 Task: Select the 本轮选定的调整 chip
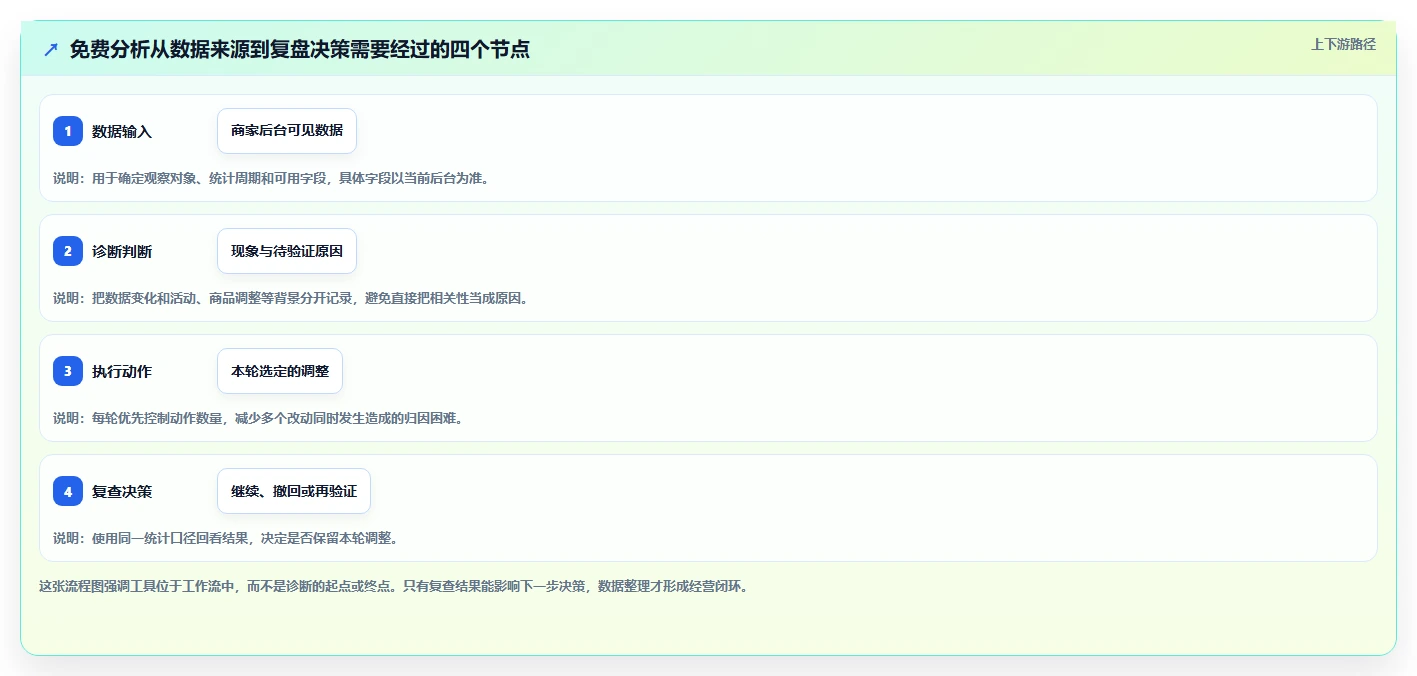pyautogui.click(x=280, y=371)
